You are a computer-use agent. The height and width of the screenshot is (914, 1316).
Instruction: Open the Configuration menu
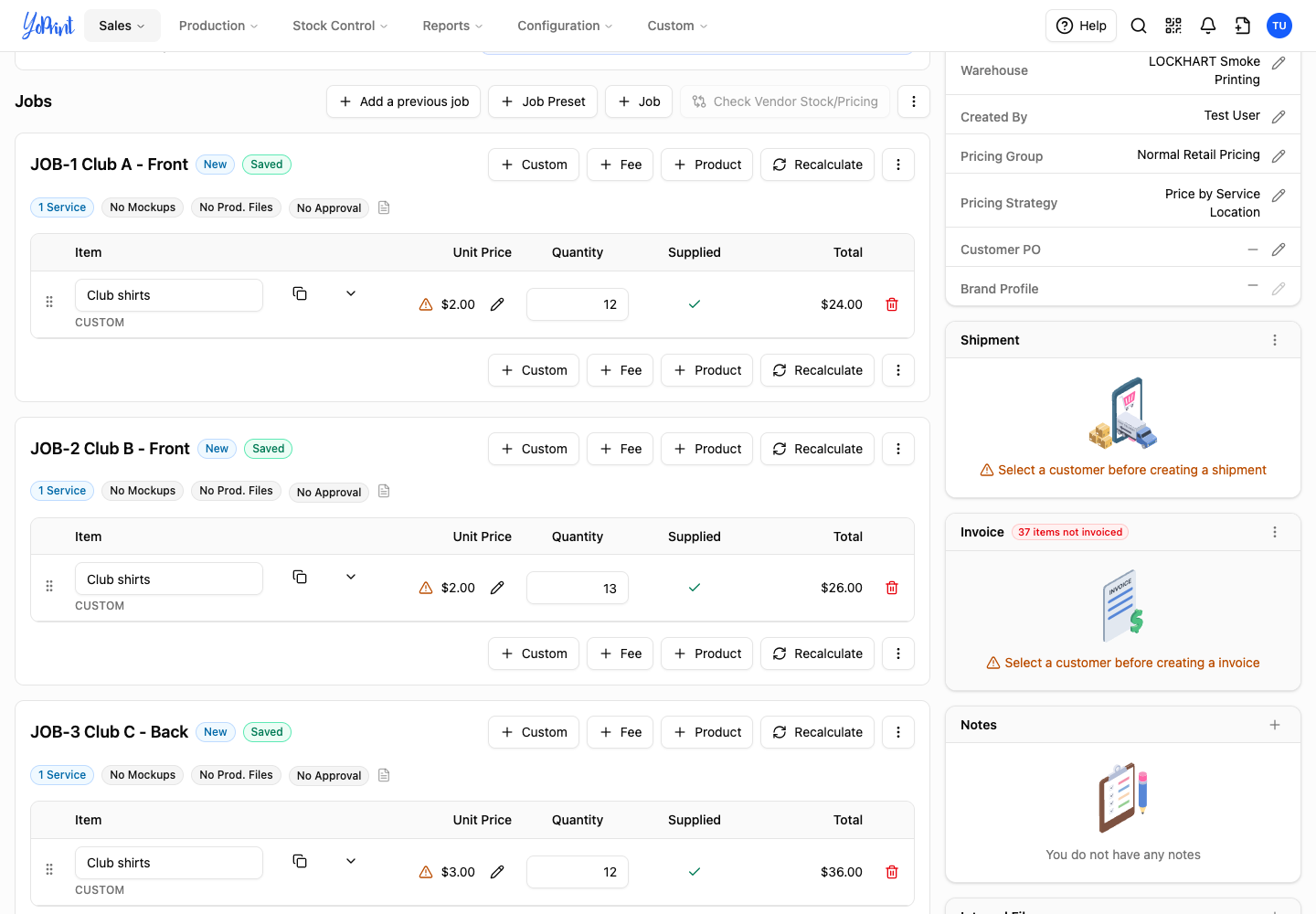coord(565,26)
